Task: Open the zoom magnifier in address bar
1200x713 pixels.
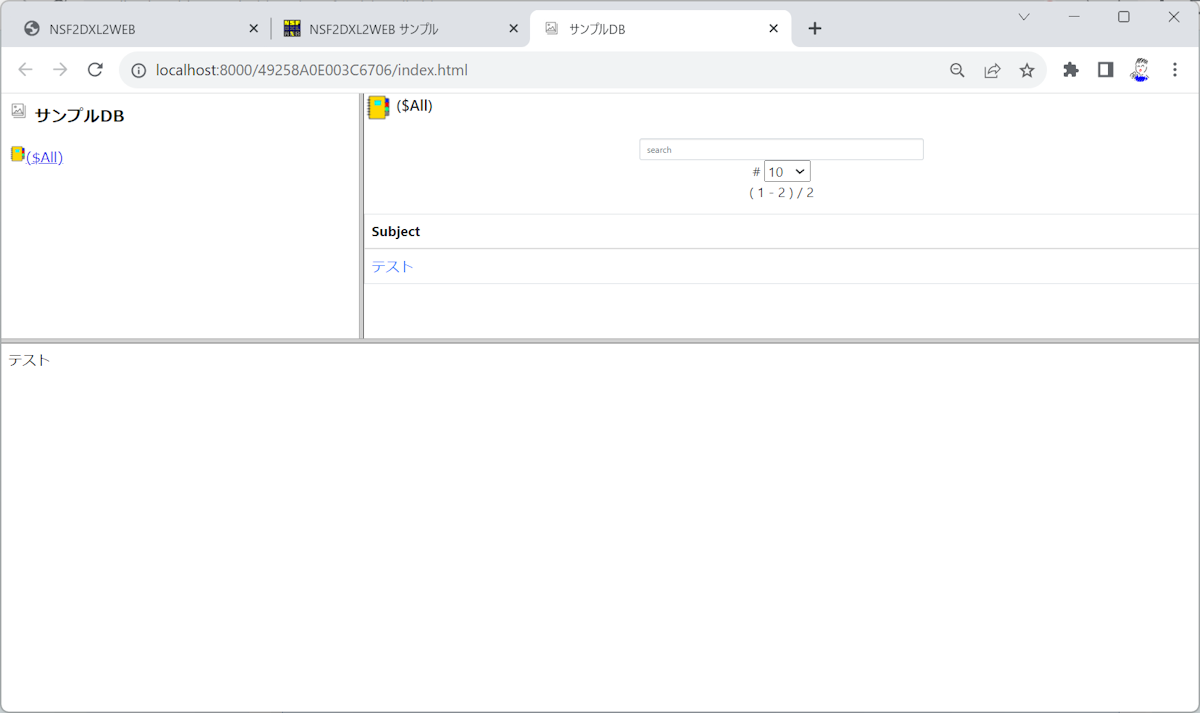Action: [957, 70]
